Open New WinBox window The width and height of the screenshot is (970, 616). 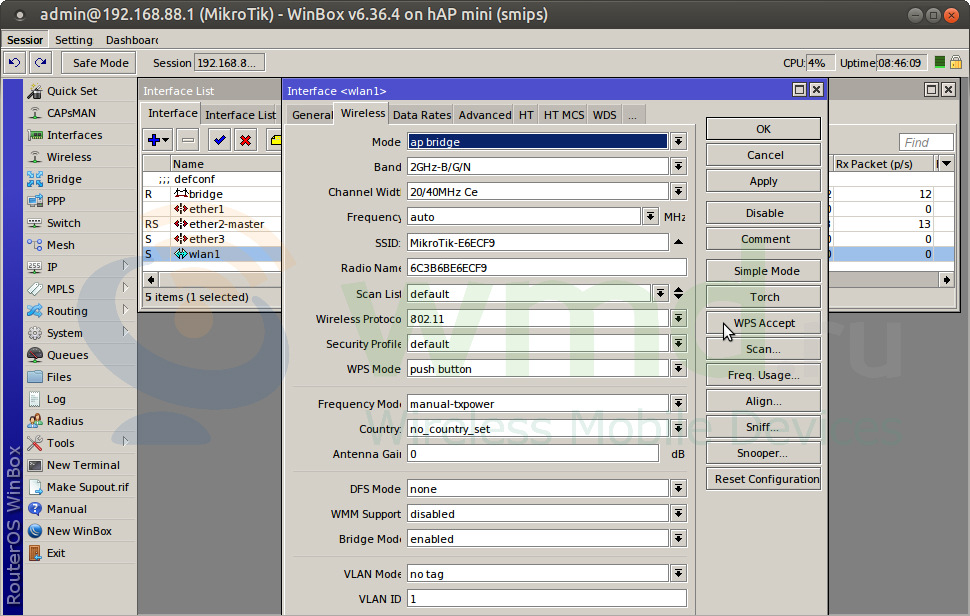pyautogui.click(x=79, y=531)
